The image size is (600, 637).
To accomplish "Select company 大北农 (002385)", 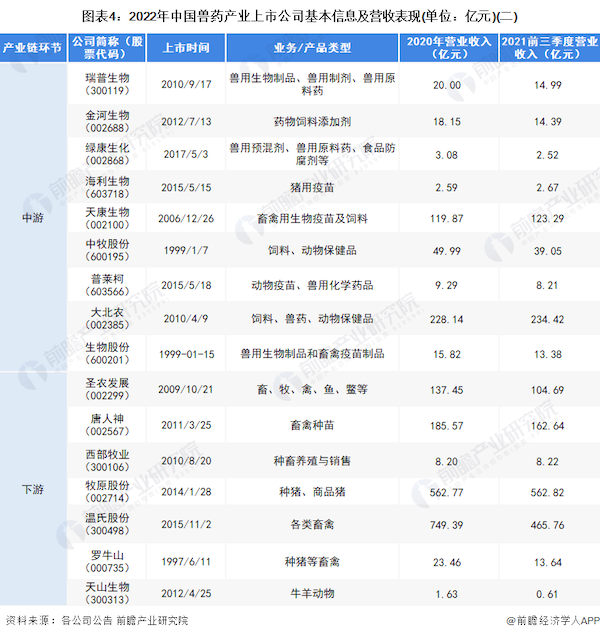I will pos(107,318).
